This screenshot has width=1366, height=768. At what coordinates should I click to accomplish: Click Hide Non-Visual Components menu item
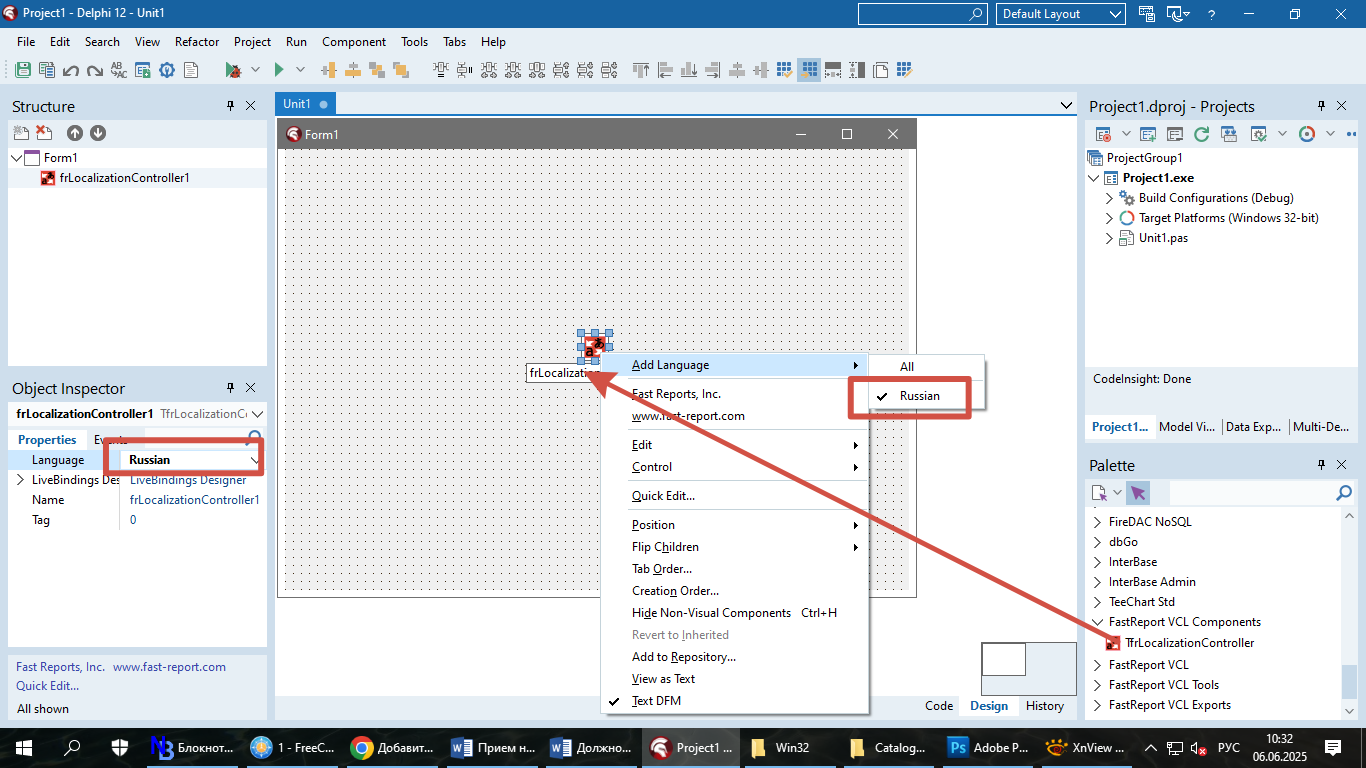735,613
